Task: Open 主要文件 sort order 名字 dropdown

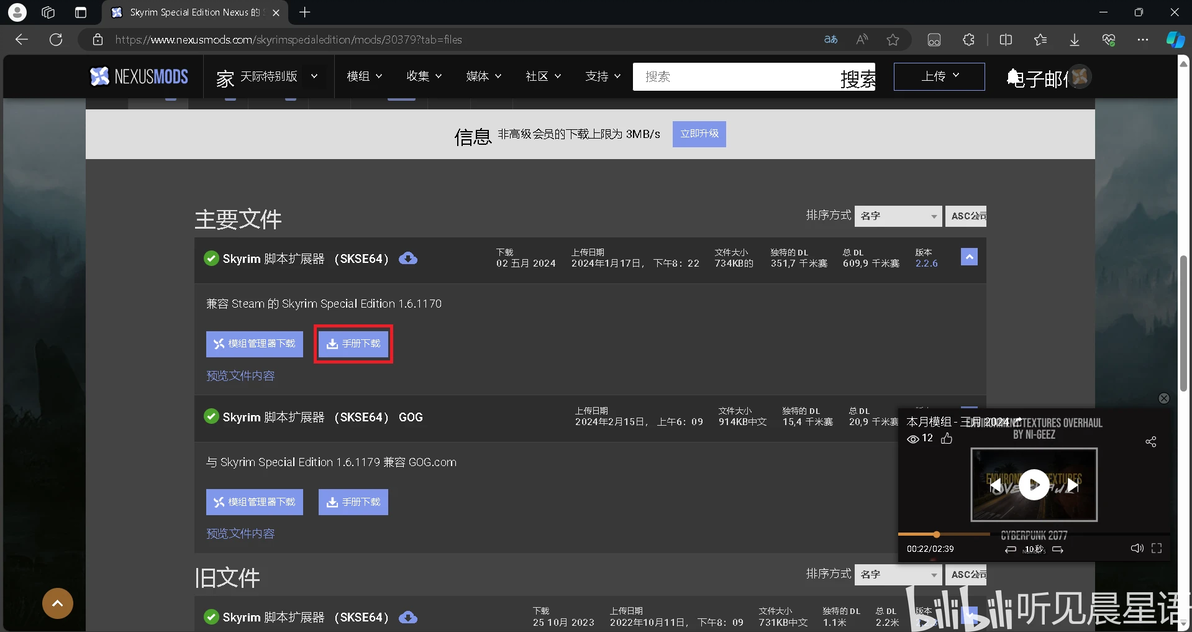Action: point(898,216)
